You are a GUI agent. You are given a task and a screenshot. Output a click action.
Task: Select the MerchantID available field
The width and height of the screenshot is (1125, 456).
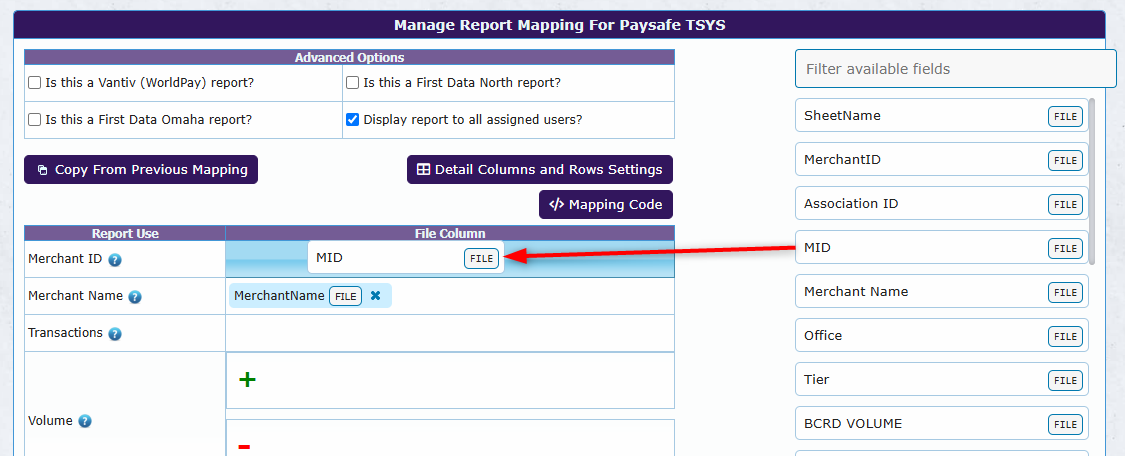coord(942,159)
